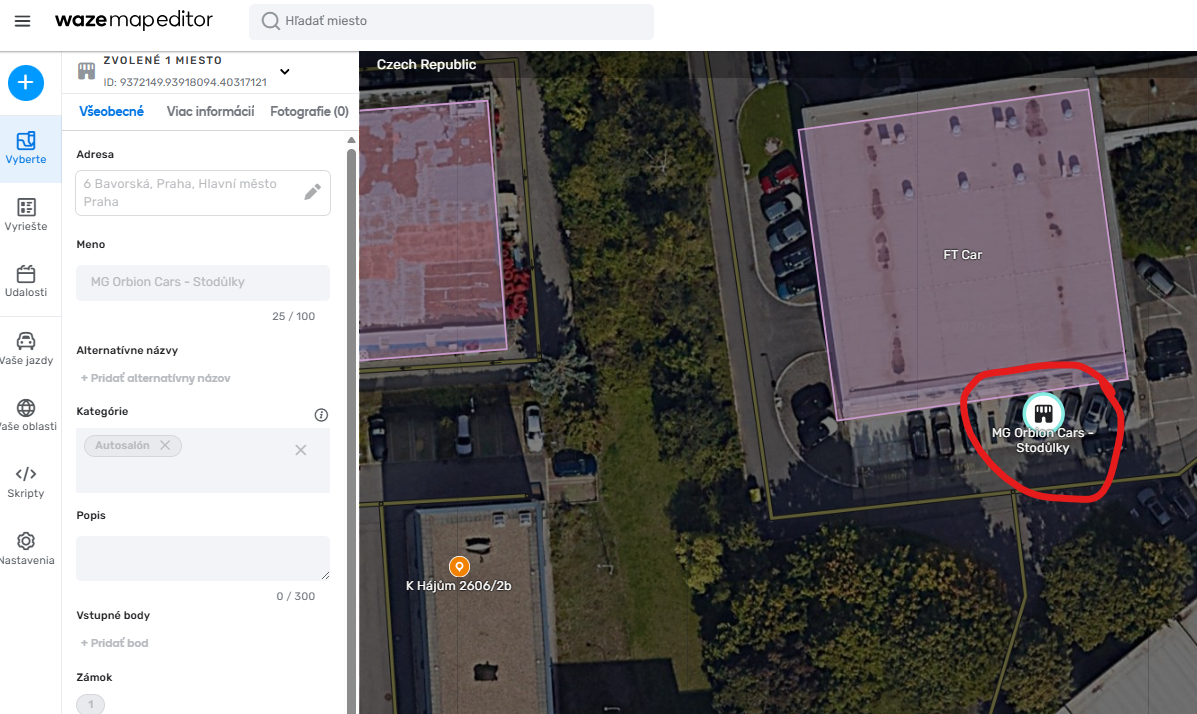The width and height of the screenshot is (1197, 714).
Task: Select the MG Orbion Cars map marker
Action: [1043, 412]
